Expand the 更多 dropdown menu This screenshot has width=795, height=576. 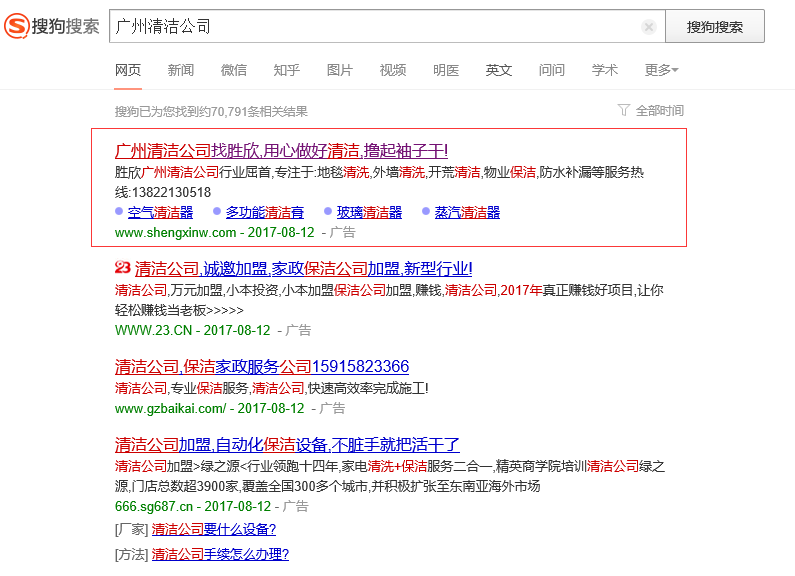661,70
